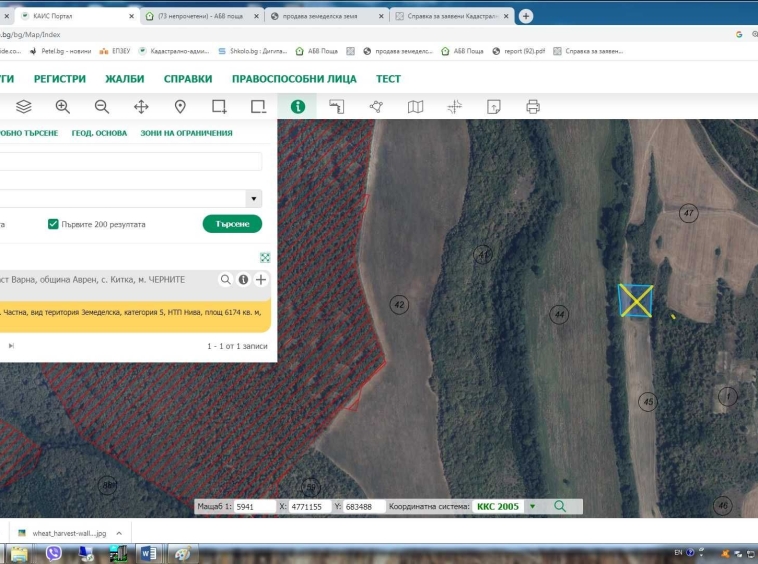Activate the pan map tool
The image size is (758, 564).
click(x=141, y=107)
